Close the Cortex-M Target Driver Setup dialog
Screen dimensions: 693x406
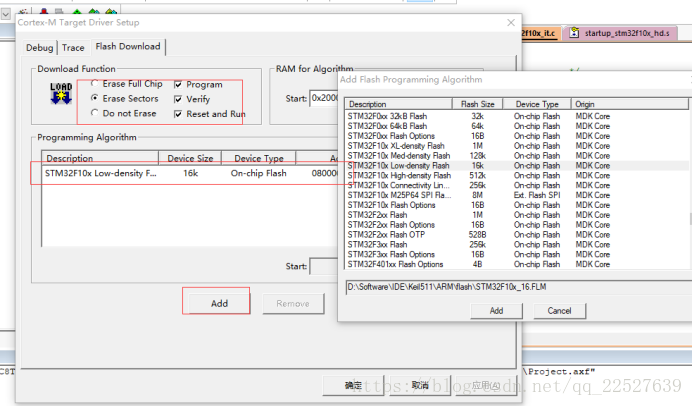pos(511,23)
